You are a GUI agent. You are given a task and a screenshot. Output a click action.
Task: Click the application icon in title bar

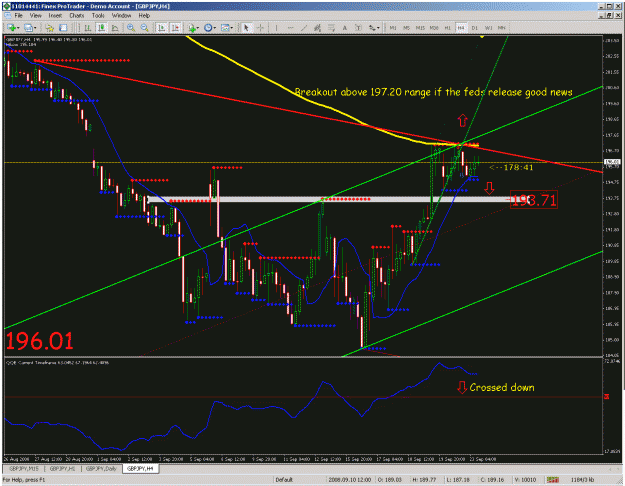click(6, 6)
